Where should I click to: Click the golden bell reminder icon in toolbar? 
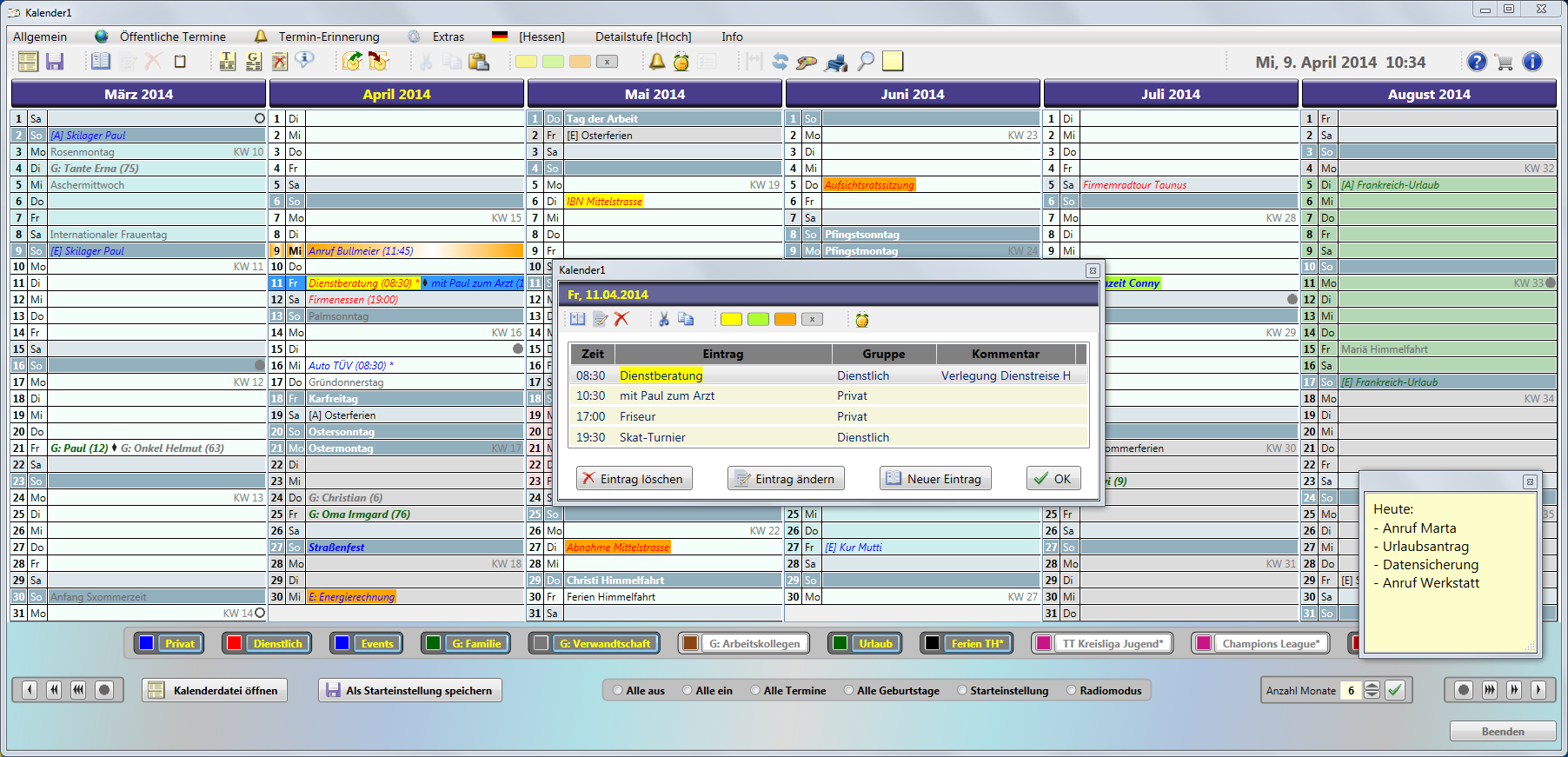657,62
